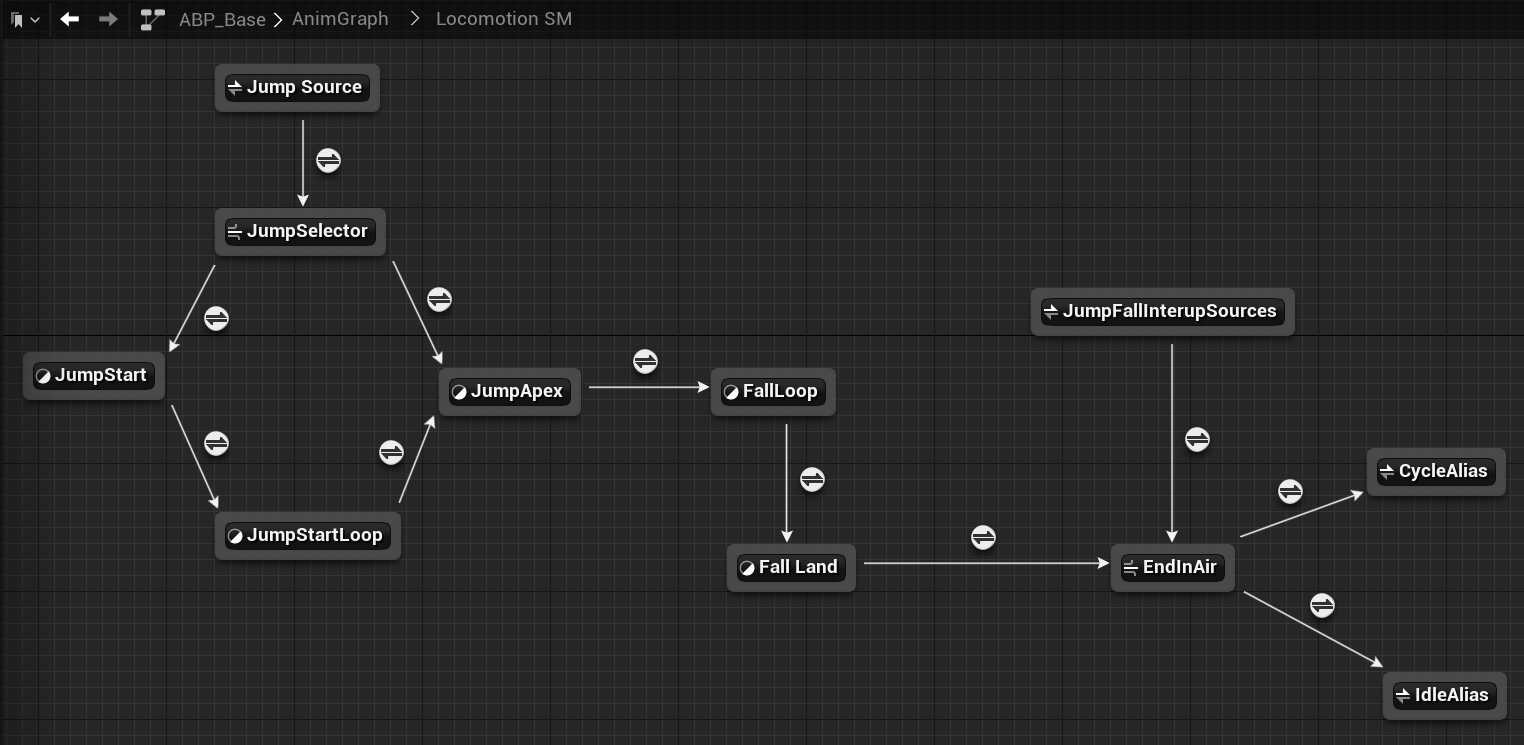This screenshot has height=745, width=1524.
Task: Select transition from EndInAir to IdleAlias
Action: coord(1322,605)
